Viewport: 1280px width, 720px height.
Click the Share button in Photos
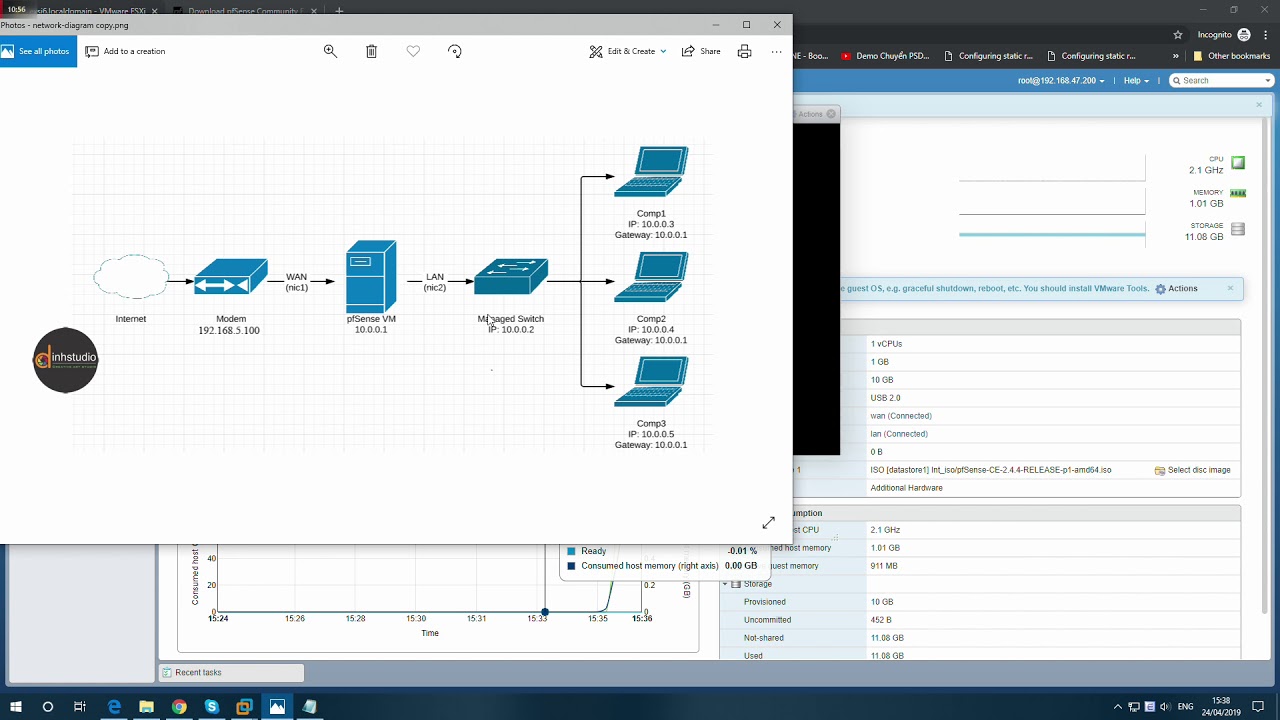[x=701, y=51]
